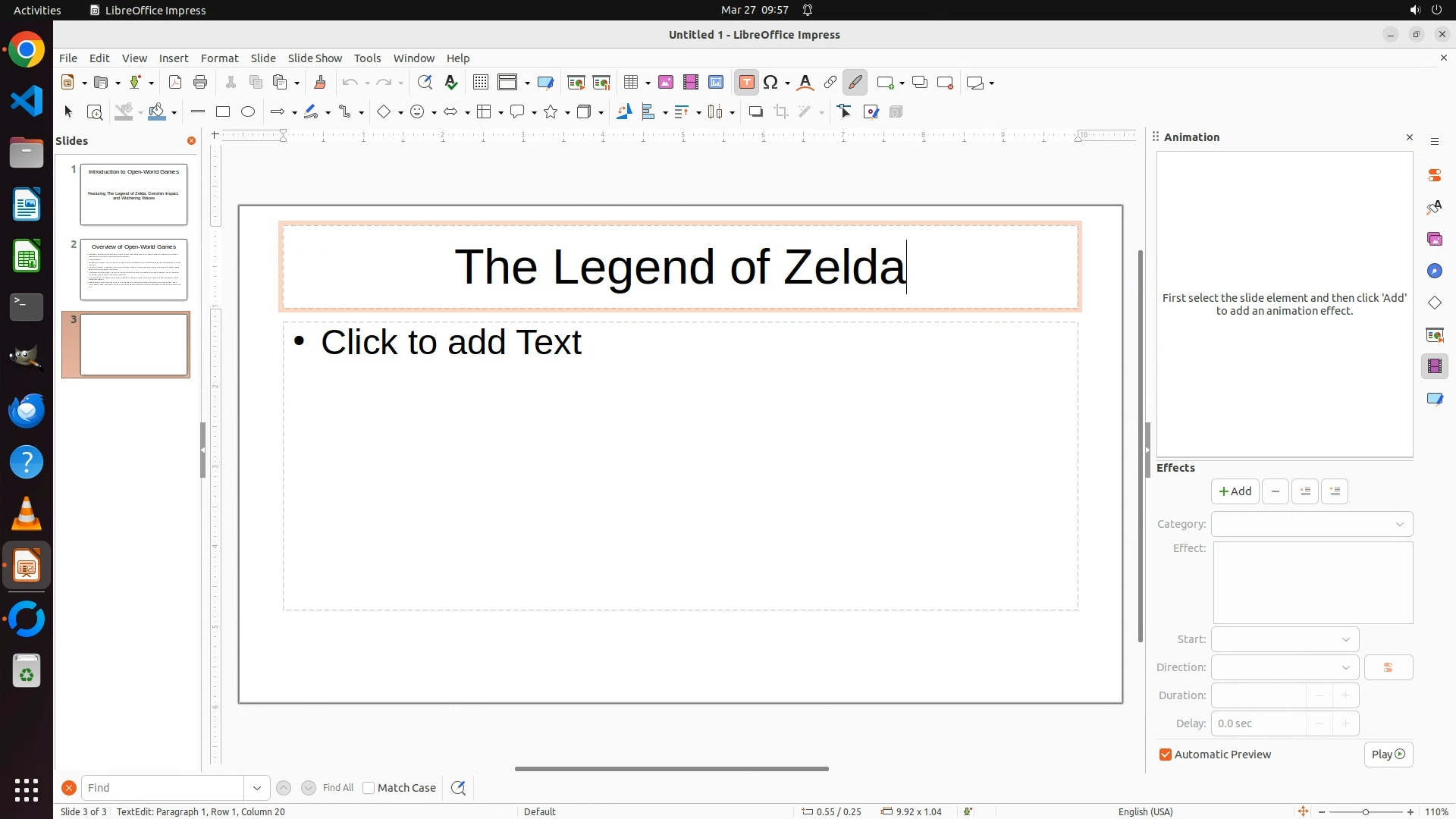
Task: Toggle the Show Draw Functions button
Action: [855, 83]
